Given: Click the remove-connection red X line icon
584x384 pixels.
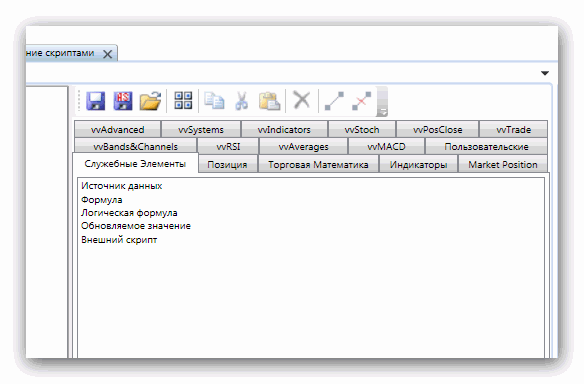Looking at the screenshot, I should pos(361,101).
